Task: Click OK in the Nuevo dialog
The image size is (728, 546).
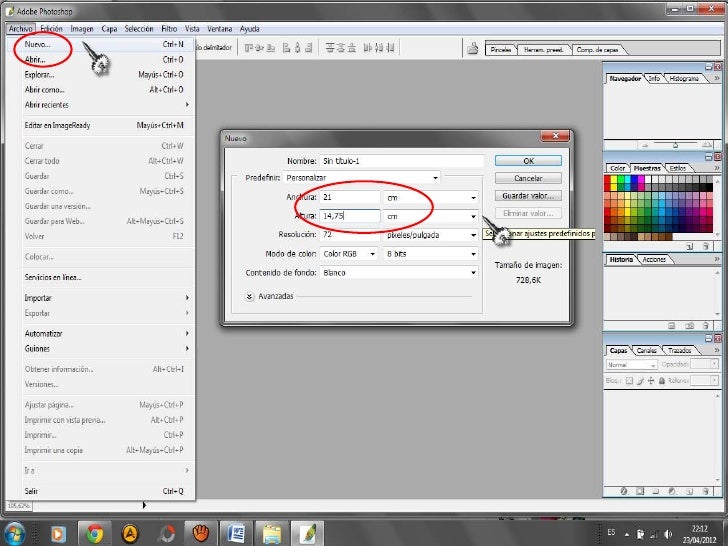Action: pos(528,161)
